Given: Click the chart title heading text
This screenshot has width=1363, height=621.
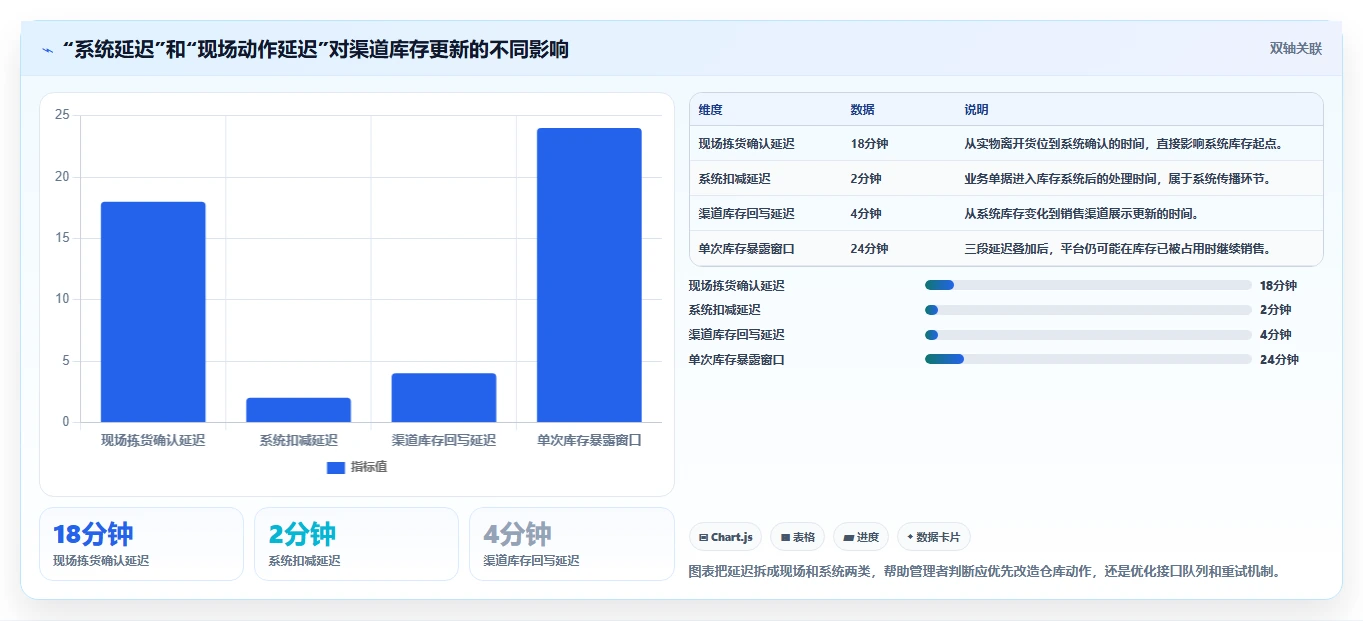Looking at the screenshot, I should point(315,49).
